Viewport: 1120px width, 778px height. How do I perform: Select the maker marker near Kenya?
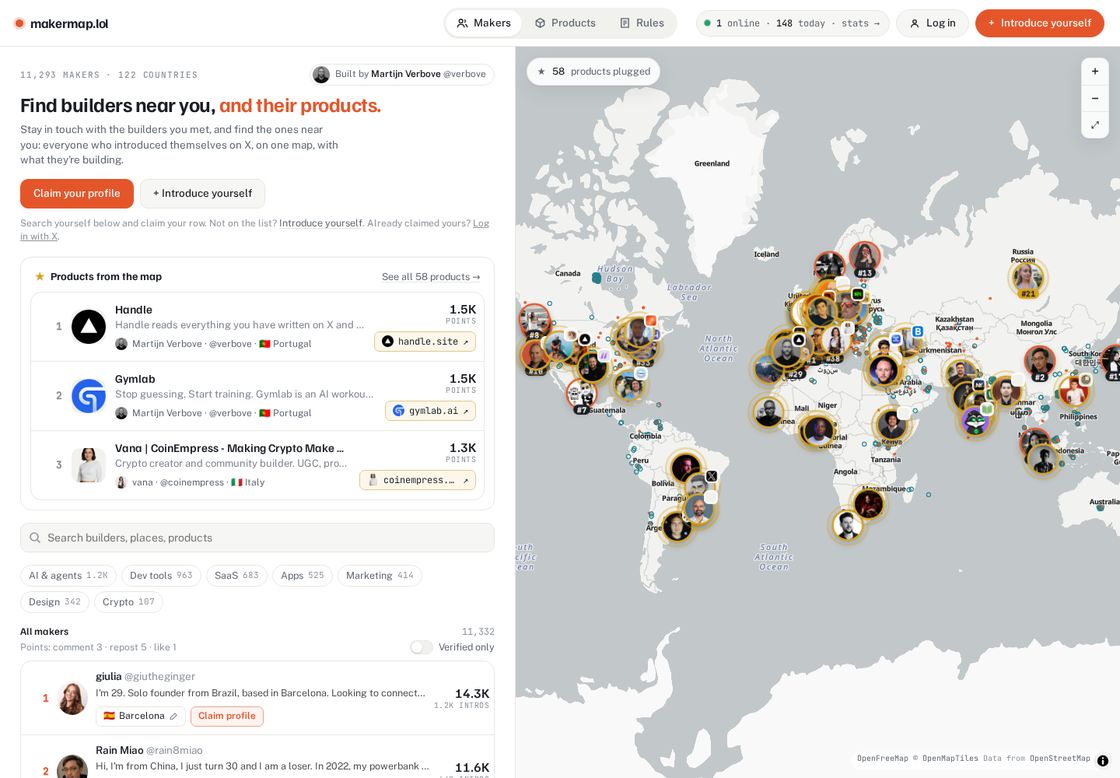[891, 425]
